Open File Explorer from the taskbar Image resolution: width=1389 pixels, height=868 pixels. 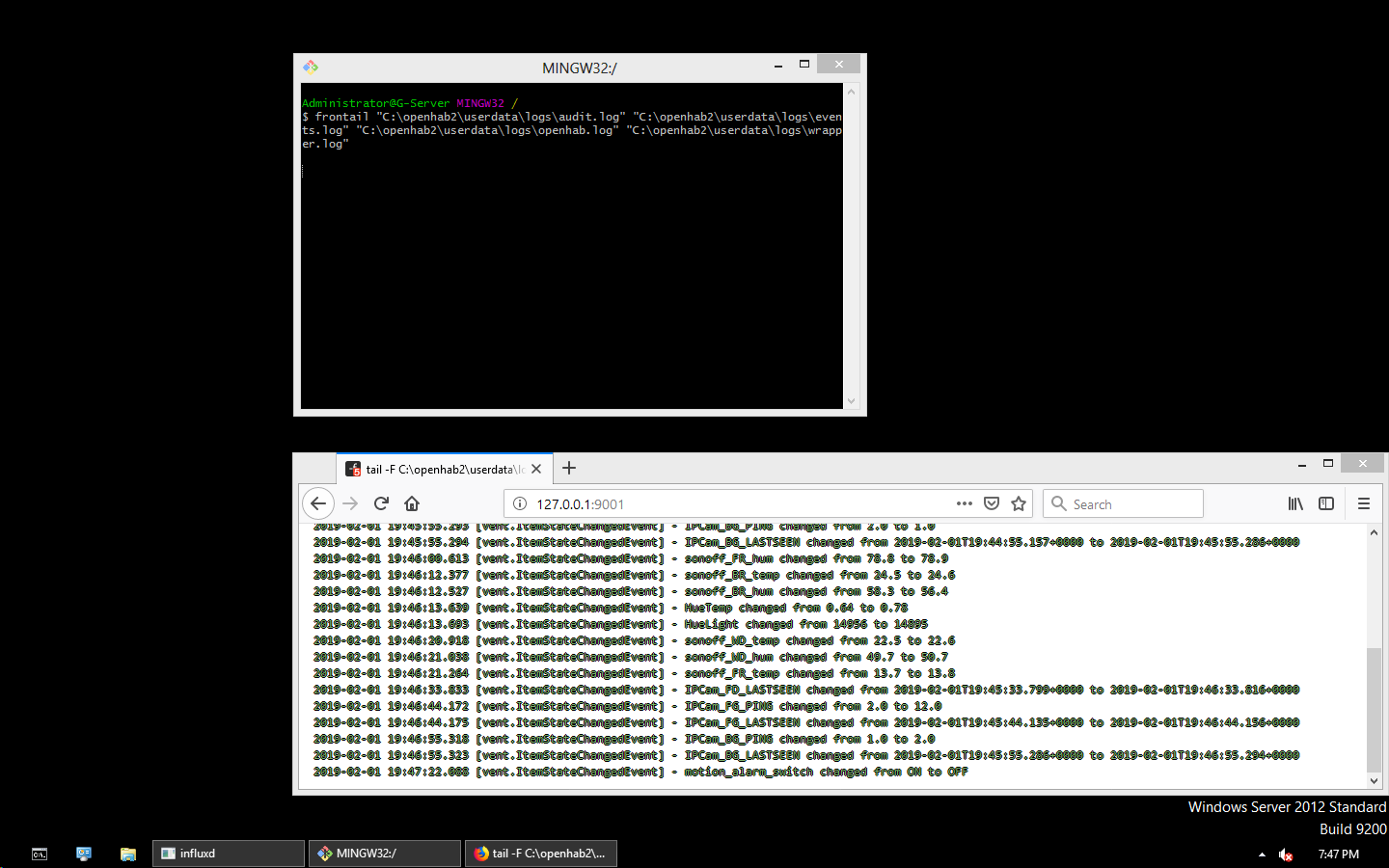[127, 854]
